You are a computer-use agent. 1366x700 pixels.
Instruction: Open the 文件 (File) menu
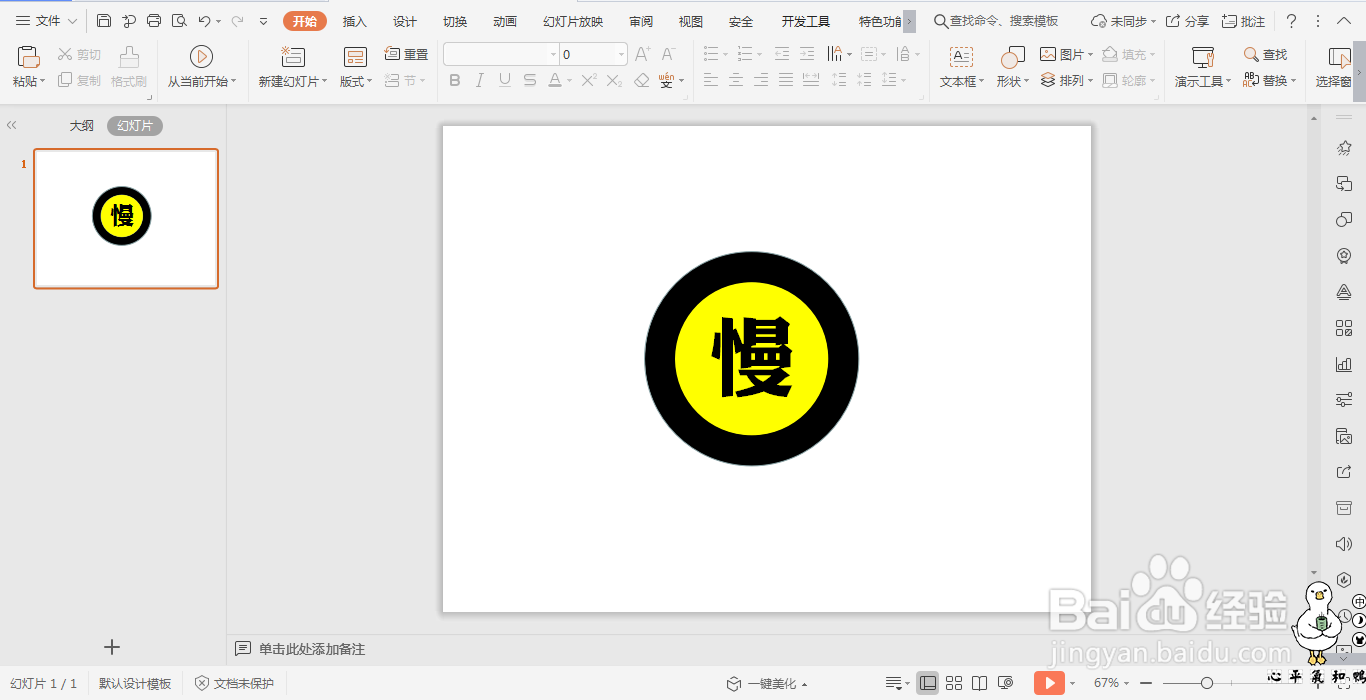pos(46,21)
